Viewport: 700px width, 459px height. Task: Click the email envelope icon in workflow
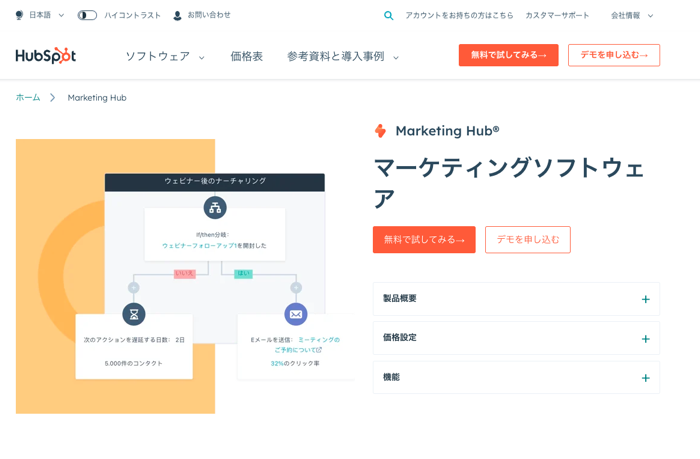(x=296, y=314)
